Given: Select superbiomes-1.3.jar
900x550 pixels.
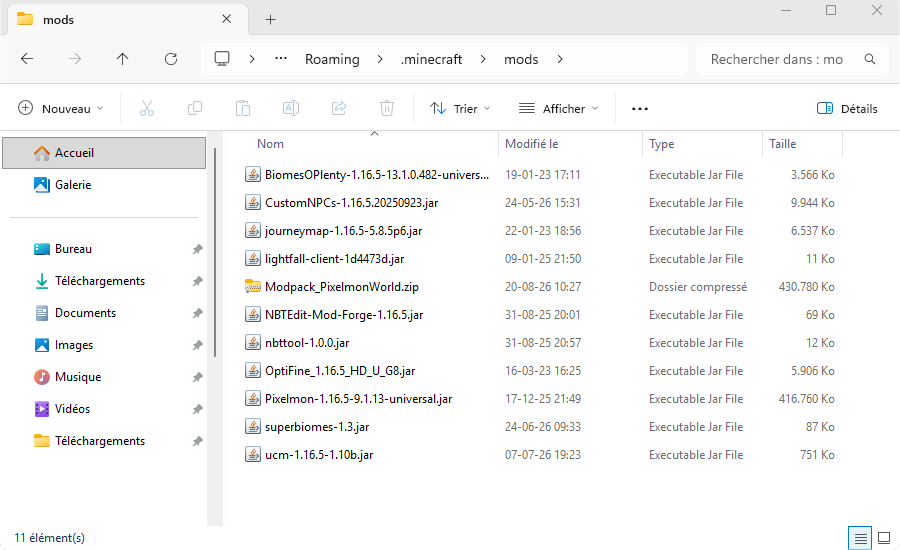Looking at the screenshot, I should coord(317,427).
